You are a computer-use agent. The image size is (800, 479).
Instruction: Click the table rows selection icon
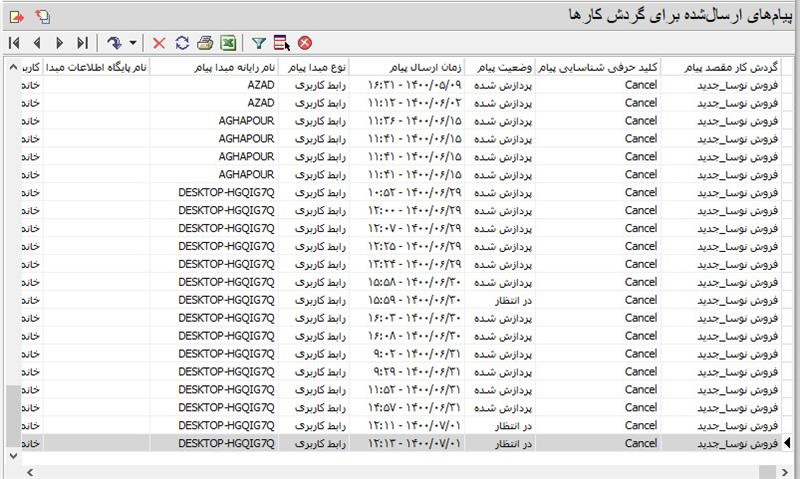click(282, 43)
